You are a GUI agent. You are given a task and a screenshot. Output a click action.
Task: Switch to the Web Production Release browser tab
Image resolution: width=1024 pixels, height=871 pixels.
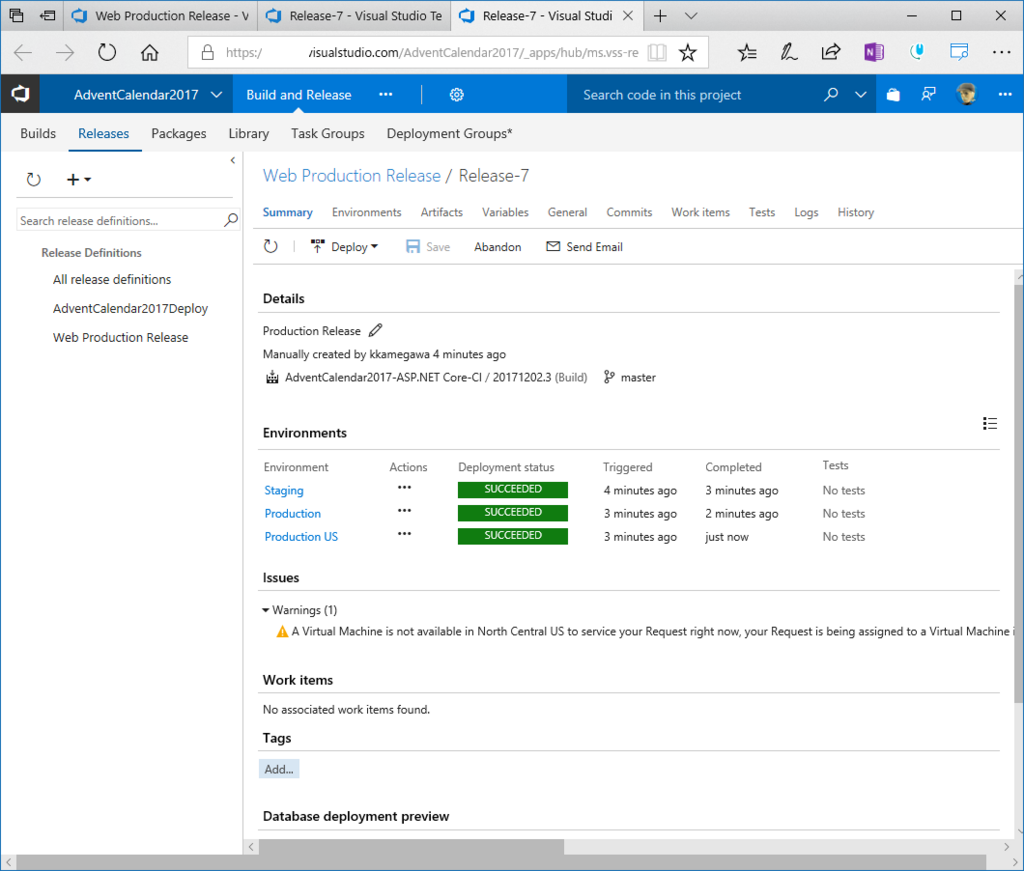pos(161,16)
